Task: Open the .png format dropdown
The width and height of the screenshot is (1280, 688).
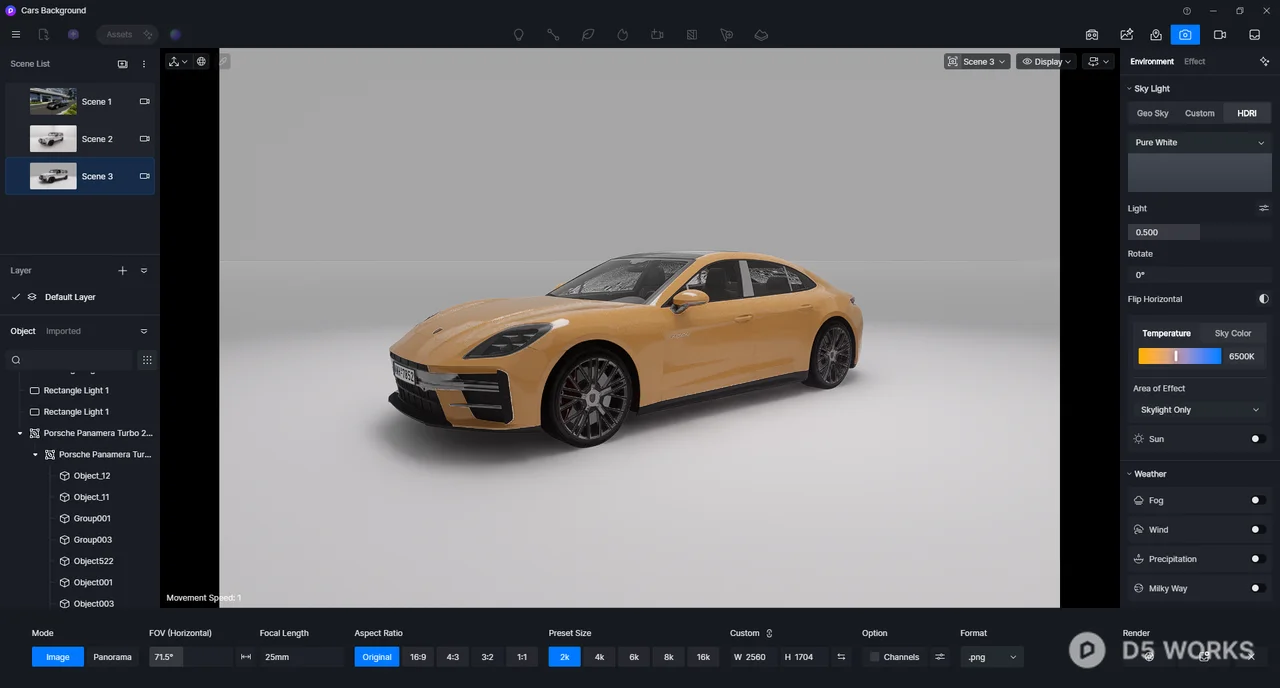Action: 992,657
